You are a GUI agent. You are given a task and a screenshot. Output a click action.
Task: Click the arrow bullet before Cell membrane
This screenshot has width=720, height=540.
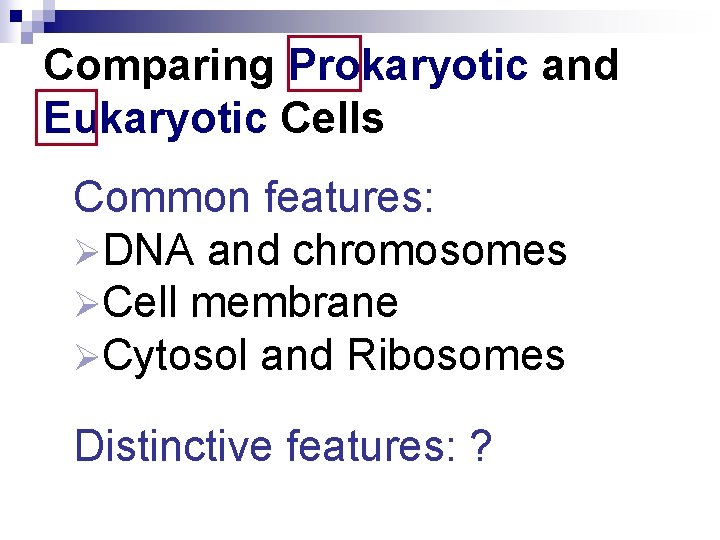tap(87, 303)
